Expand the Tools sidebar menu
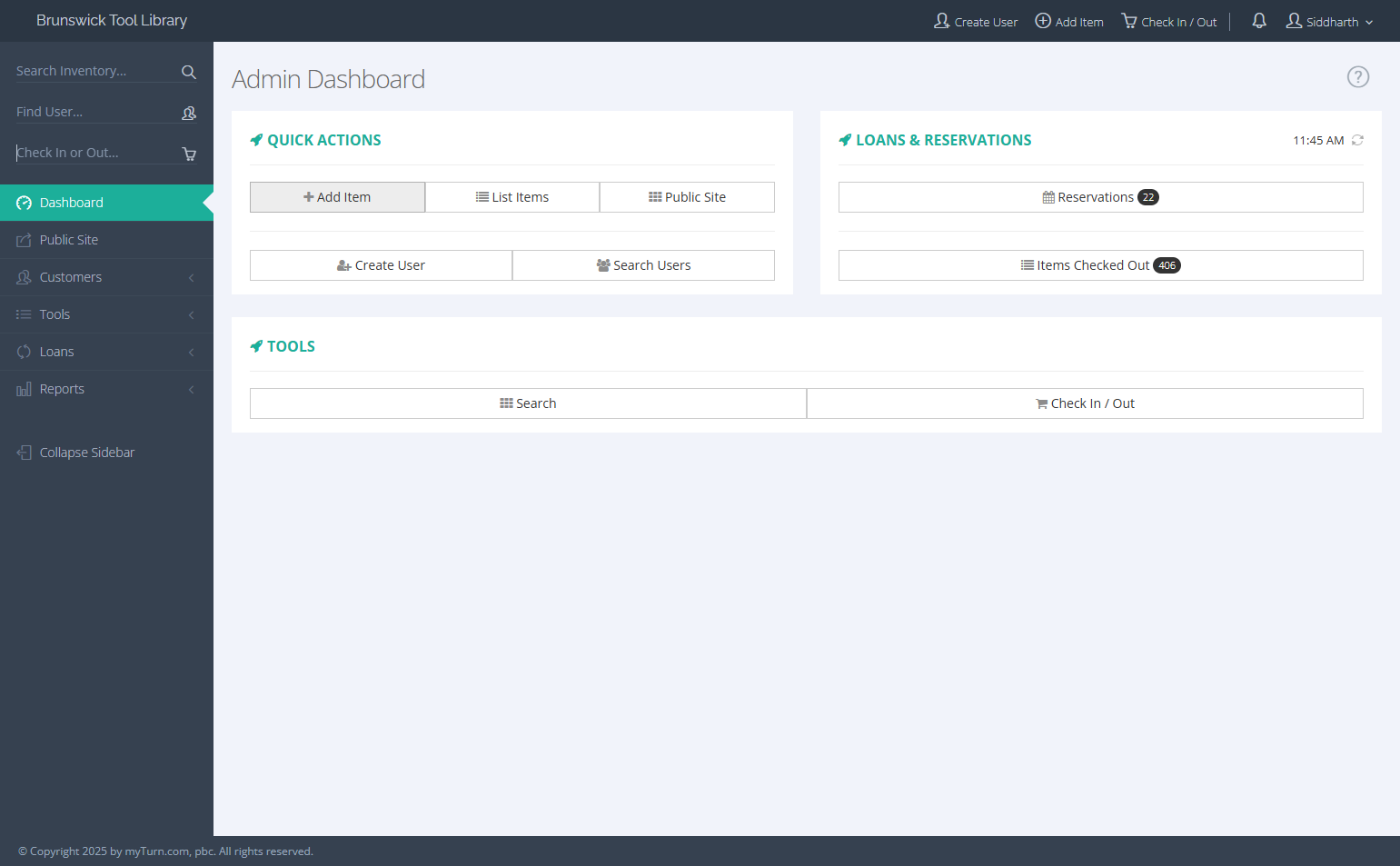Screen dimensions: 1400x866 click(106, 314)
